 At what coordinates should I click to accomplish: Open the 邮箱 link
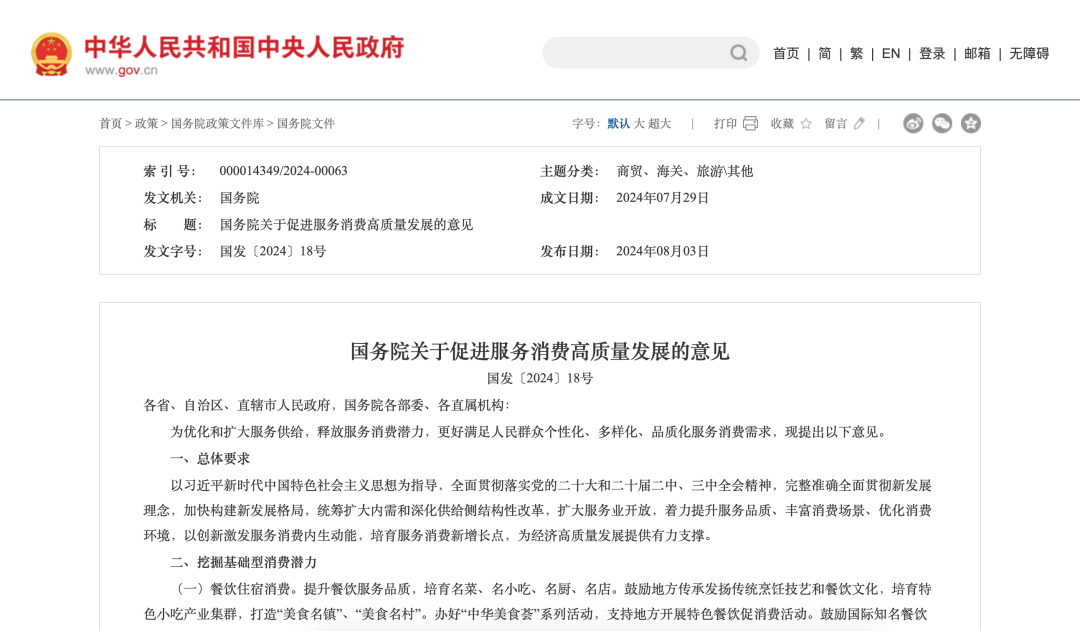click(x=978, y=53)
